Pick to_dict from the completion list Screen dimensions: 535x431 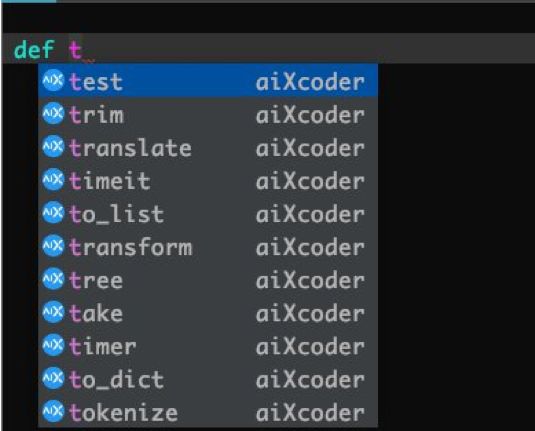tap(208, 379)
